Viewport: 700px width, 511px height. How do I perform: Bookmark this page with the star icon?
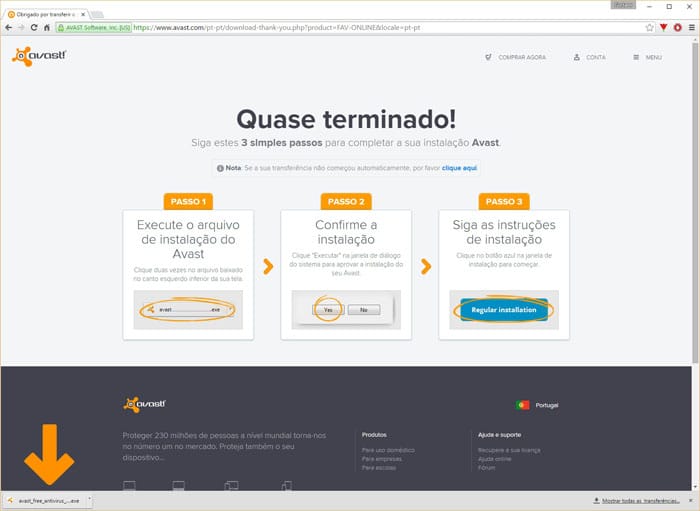coord(649,28)
